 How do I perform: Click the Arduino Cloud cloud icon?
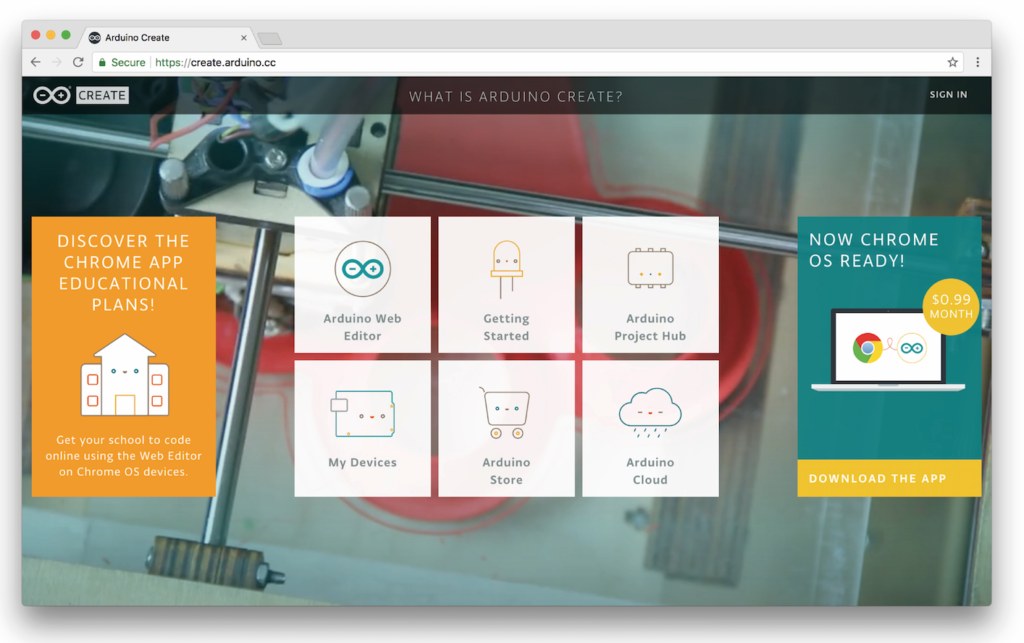tap(650, 413)
